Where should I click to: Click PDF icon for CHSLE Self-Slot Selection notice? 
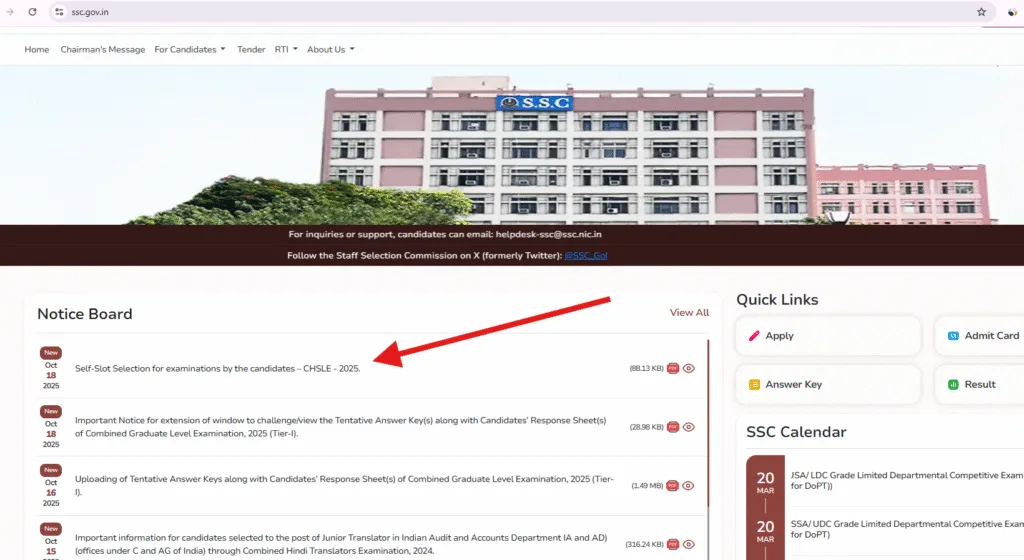click(673, 368)
